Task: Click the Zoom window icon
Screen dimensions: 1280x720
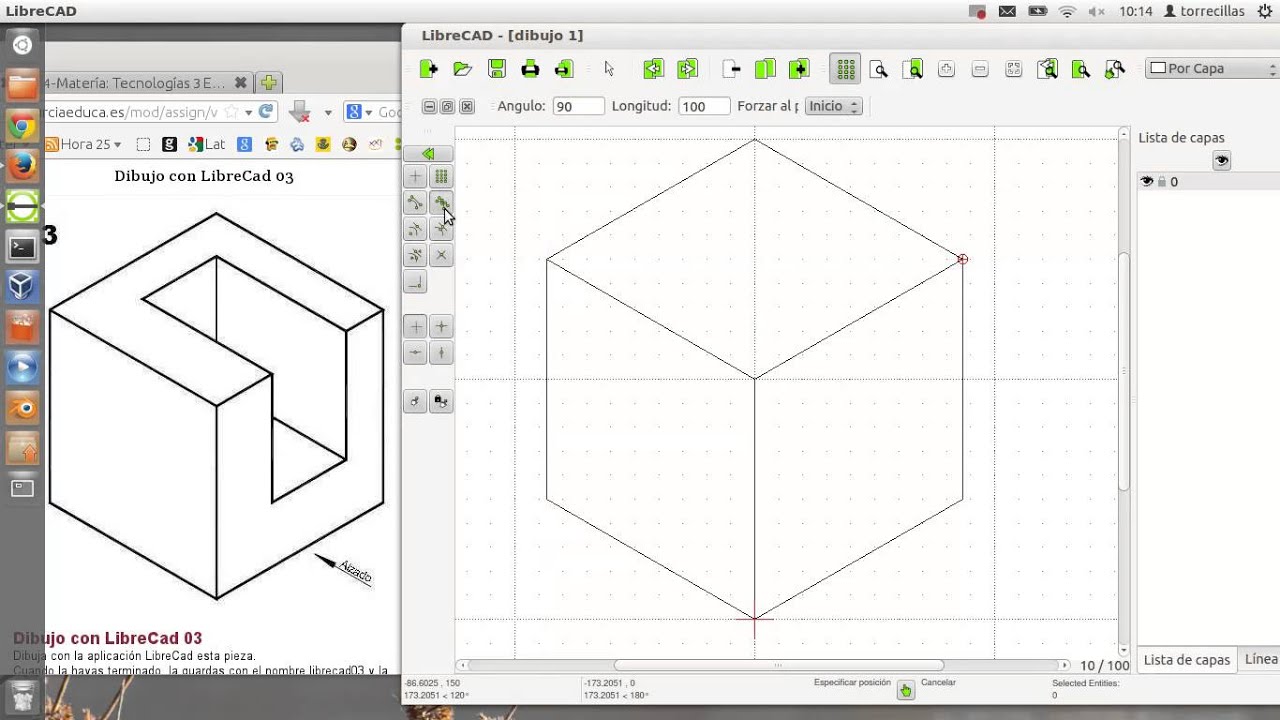Action: 1081,69
